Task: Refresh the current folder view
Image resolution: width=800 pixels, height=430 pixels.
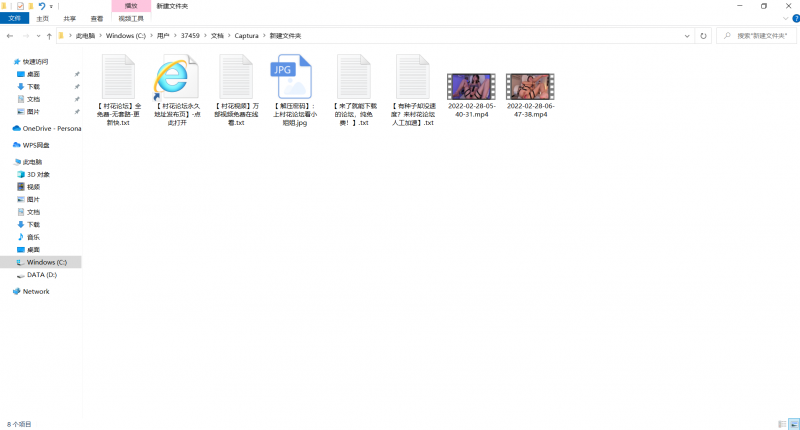Action: pyautogui.click(x=705, y=36)
